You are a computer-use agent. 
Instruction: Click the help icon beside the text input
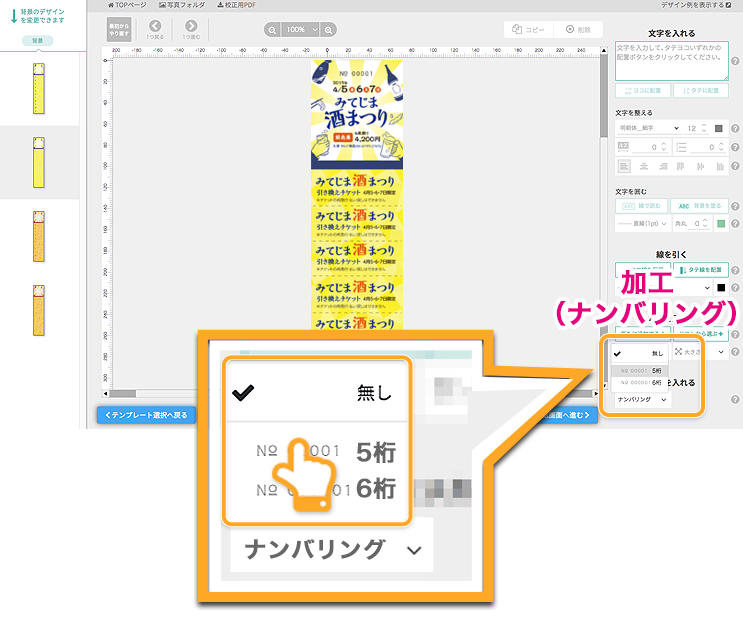tap(735, 60)
